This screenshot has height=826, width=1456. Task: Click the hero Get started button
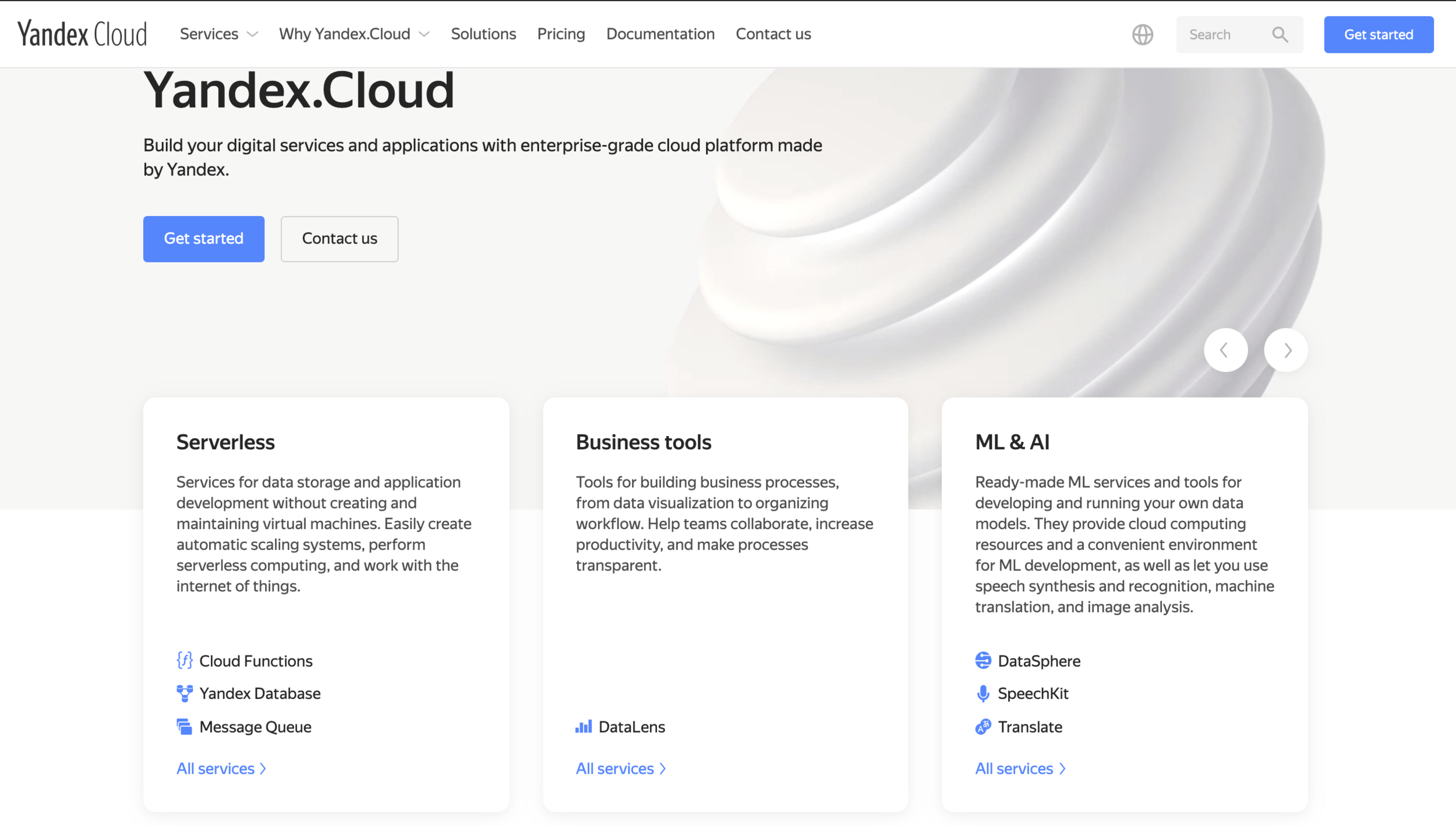[x=204, y=239]
